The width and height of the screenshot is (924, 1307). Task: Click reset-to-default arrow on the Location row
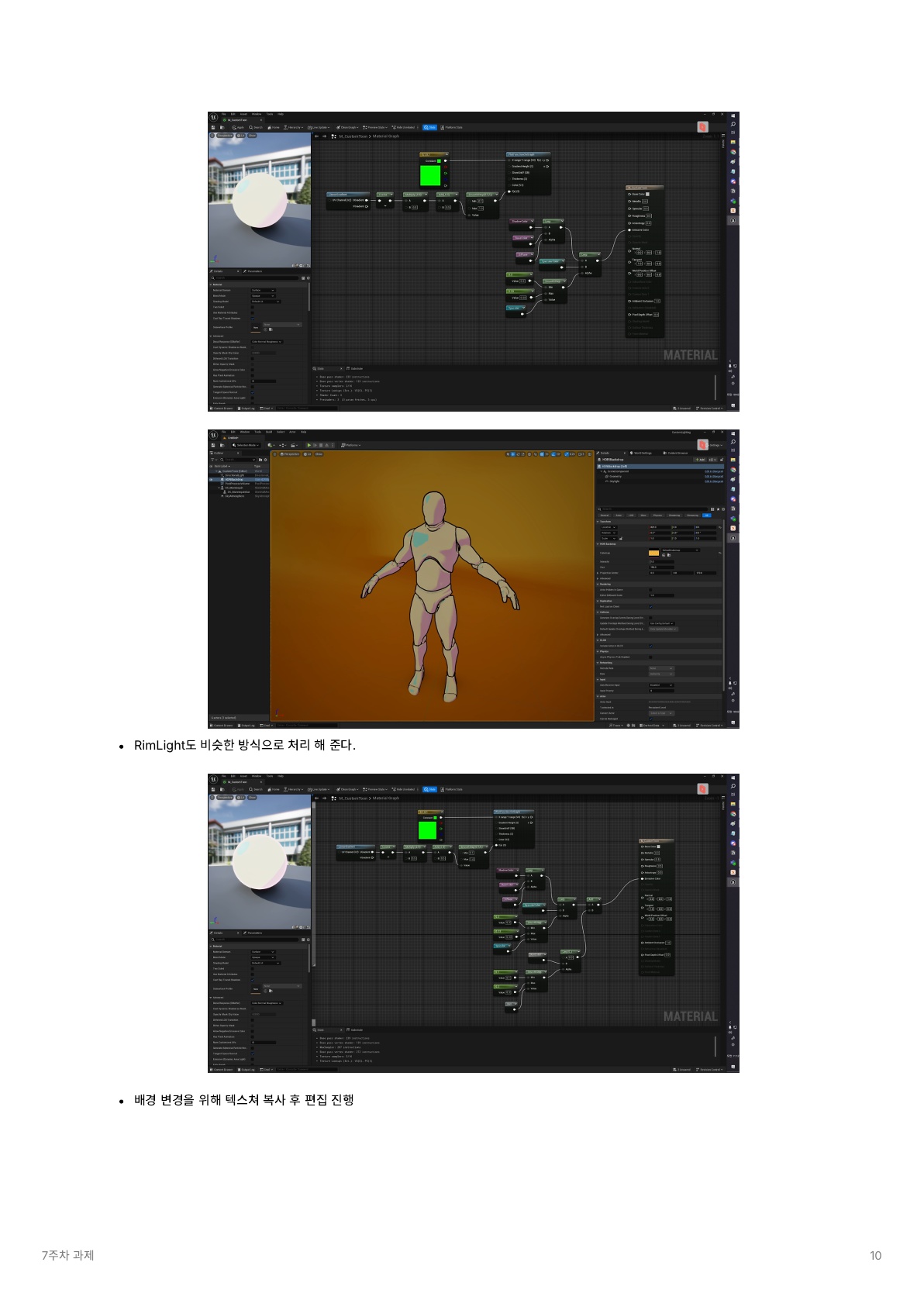click(720, 527)
